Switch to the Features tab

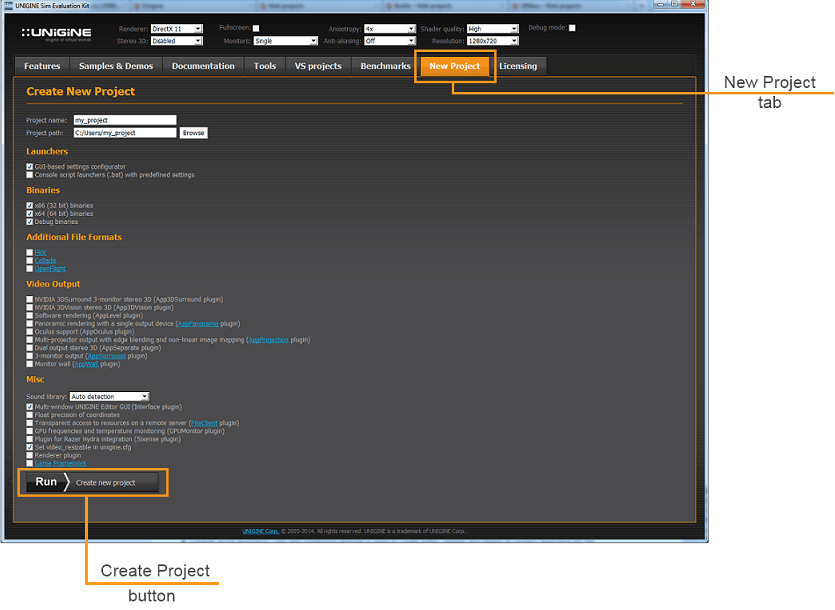42,66
